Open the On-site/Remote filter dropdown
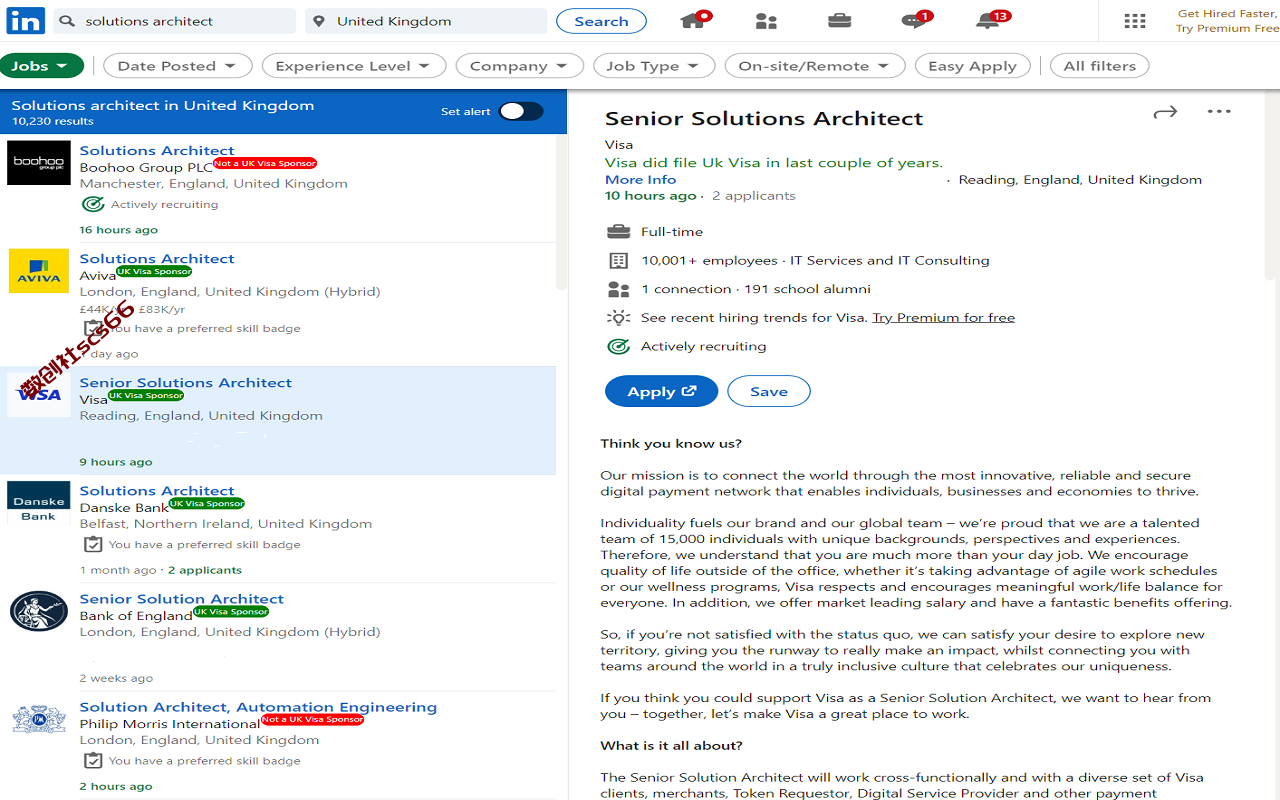1280x800 pixels. (815, 66)
